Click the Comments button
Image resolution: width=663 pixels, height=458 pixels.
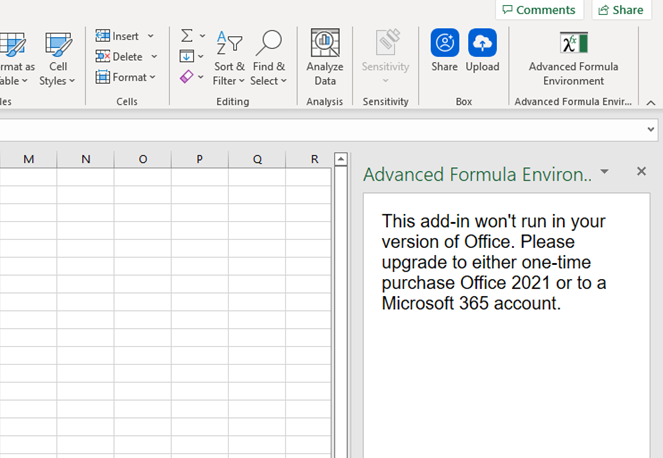point(539,10)
